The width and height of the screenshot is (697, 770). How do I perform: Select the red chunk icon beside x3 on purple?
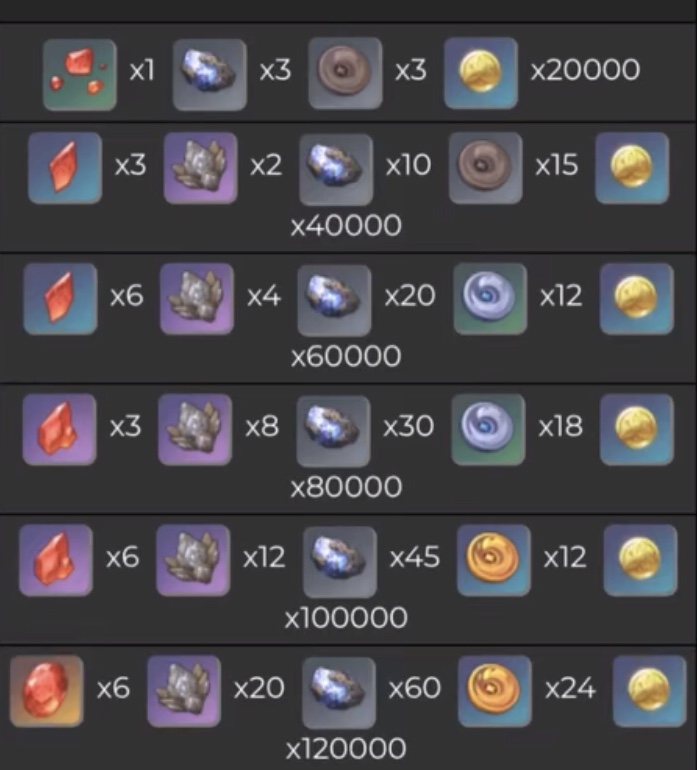[x=59, y=429]
